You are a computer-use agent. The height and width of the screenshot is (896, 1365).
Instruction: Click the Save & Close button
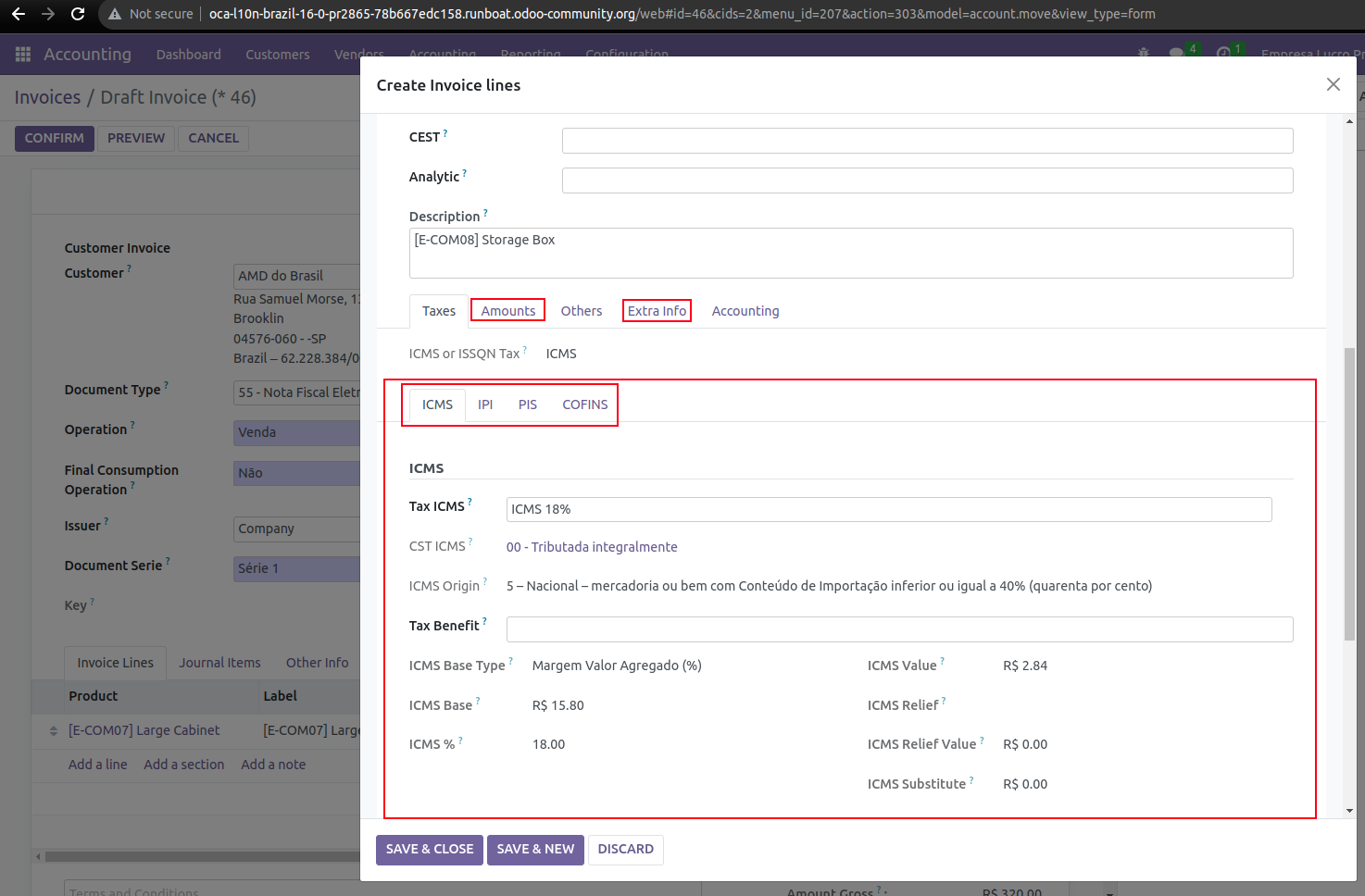coord(429,849)
